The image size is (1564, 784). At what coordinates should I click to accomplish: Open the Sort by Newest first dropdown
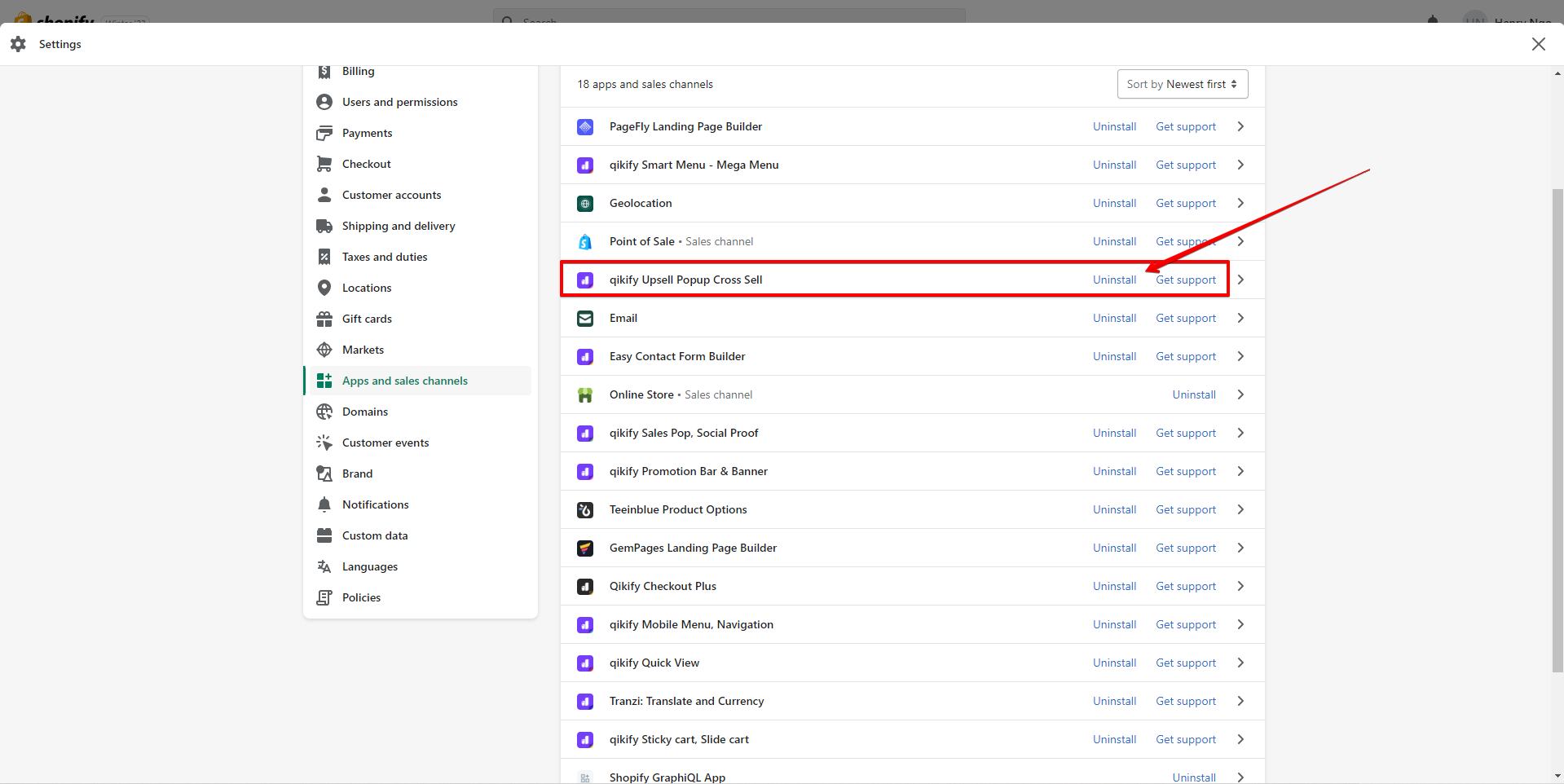pos(1183,84)
